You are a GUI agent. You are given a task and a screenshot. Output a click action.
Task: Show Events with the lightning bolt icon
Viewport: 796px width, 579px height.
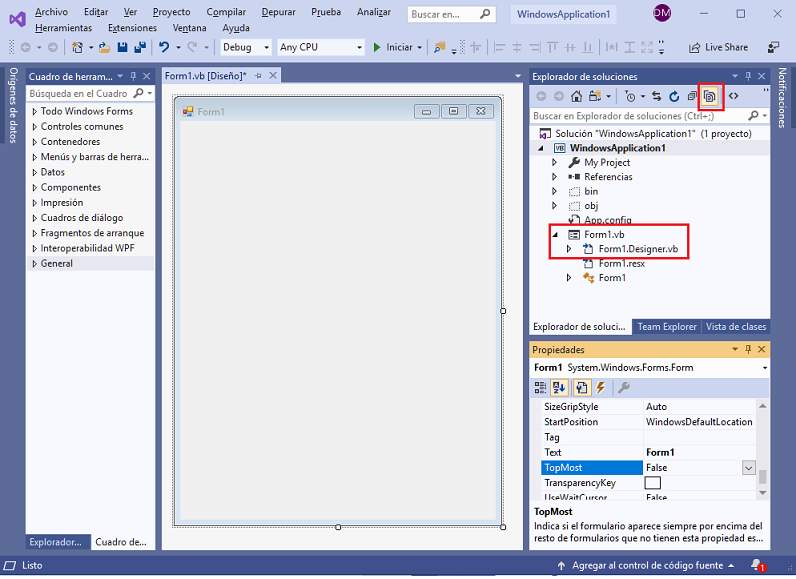point(601,388)
